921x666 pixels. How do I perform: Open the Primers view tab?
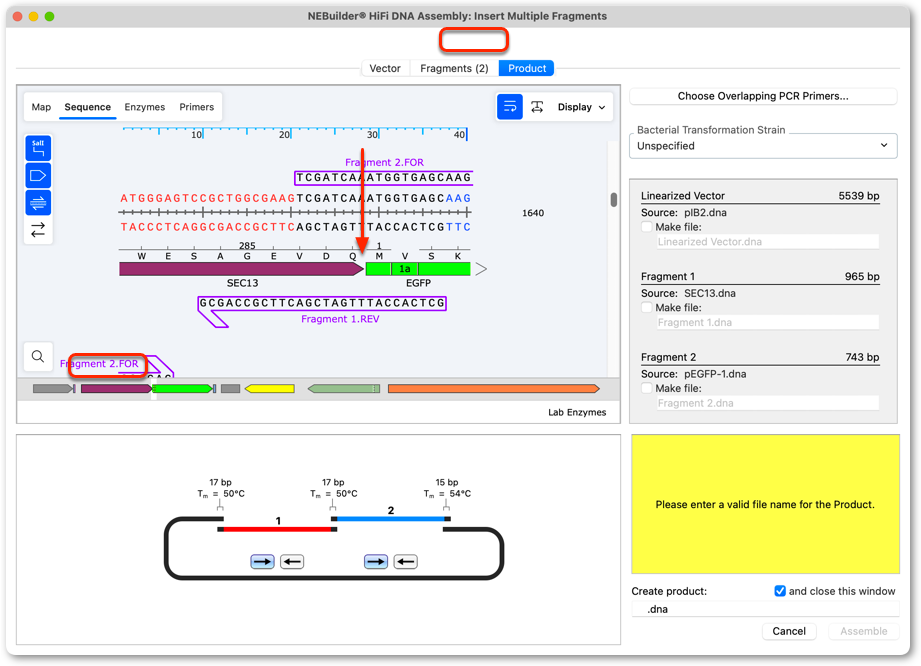(x=197, y=107)
